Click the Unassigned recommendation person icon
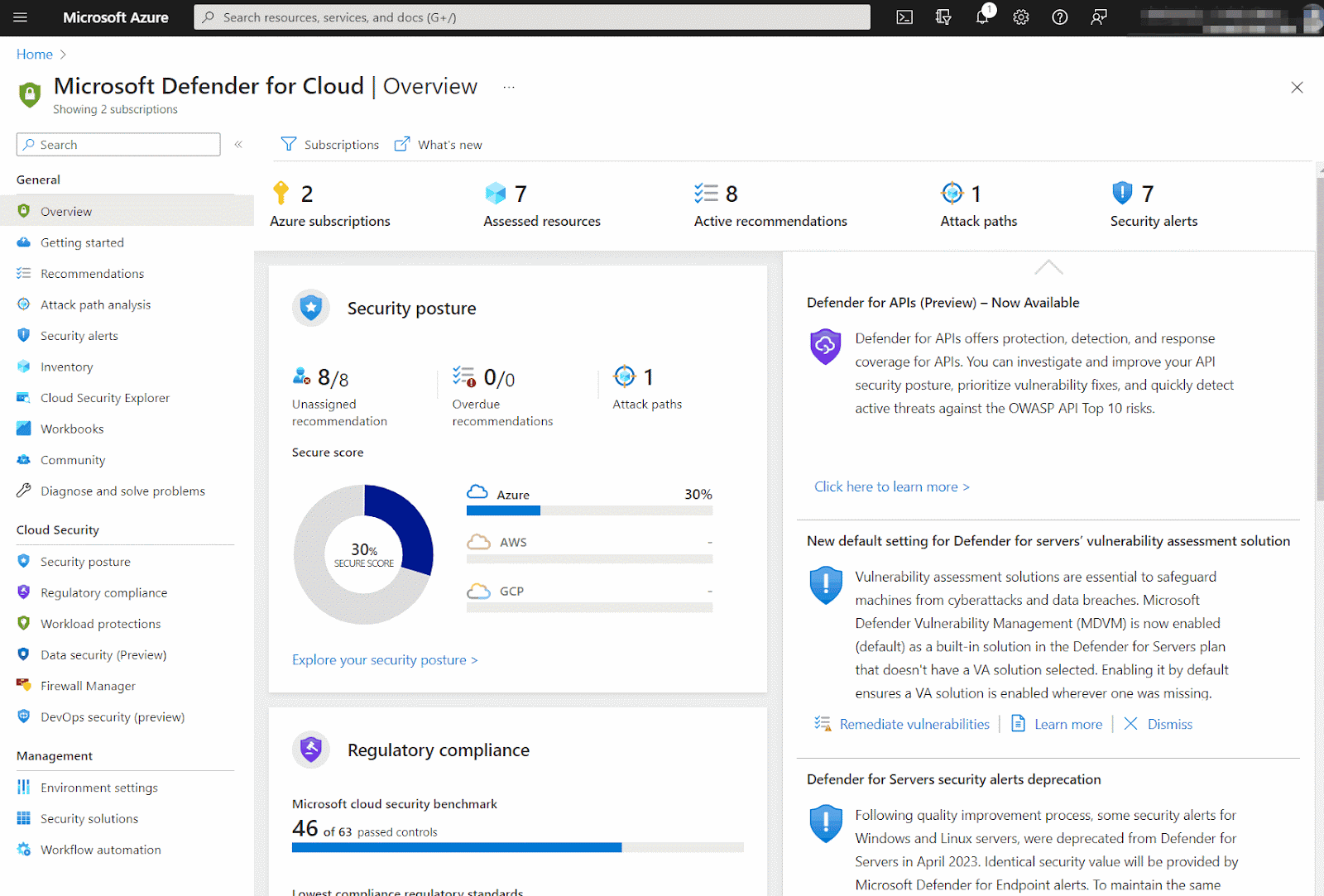The height and width of the screenshot is (896, 1324). [302, 376]
